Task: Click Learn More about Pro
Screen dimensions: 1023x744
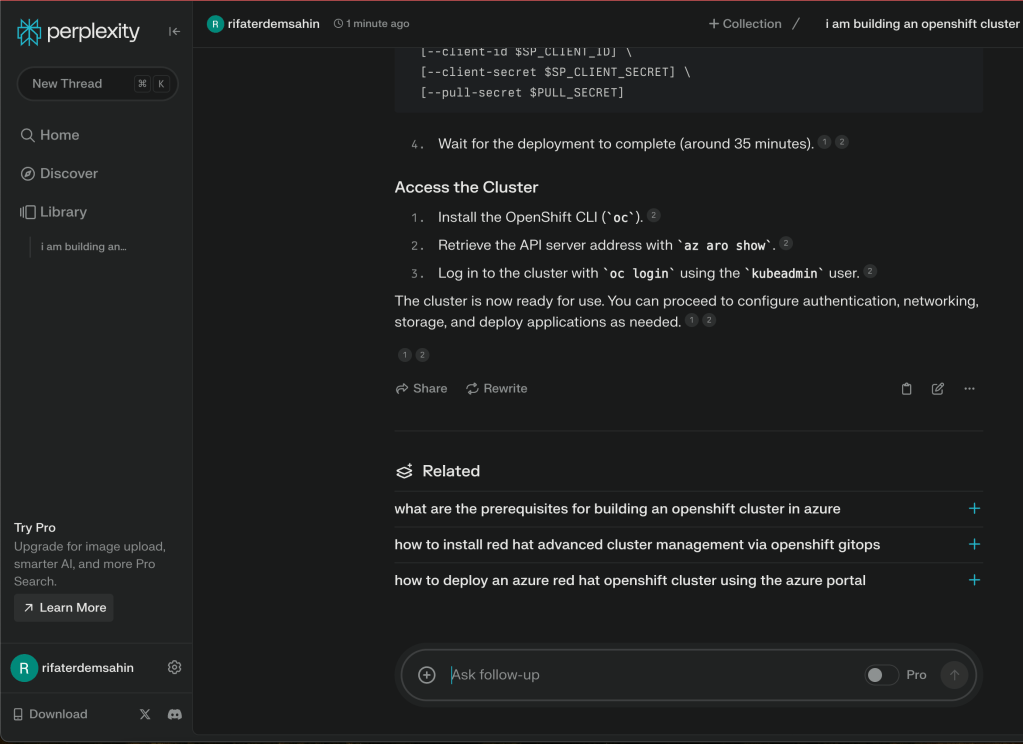Action: tap(64, 608)
